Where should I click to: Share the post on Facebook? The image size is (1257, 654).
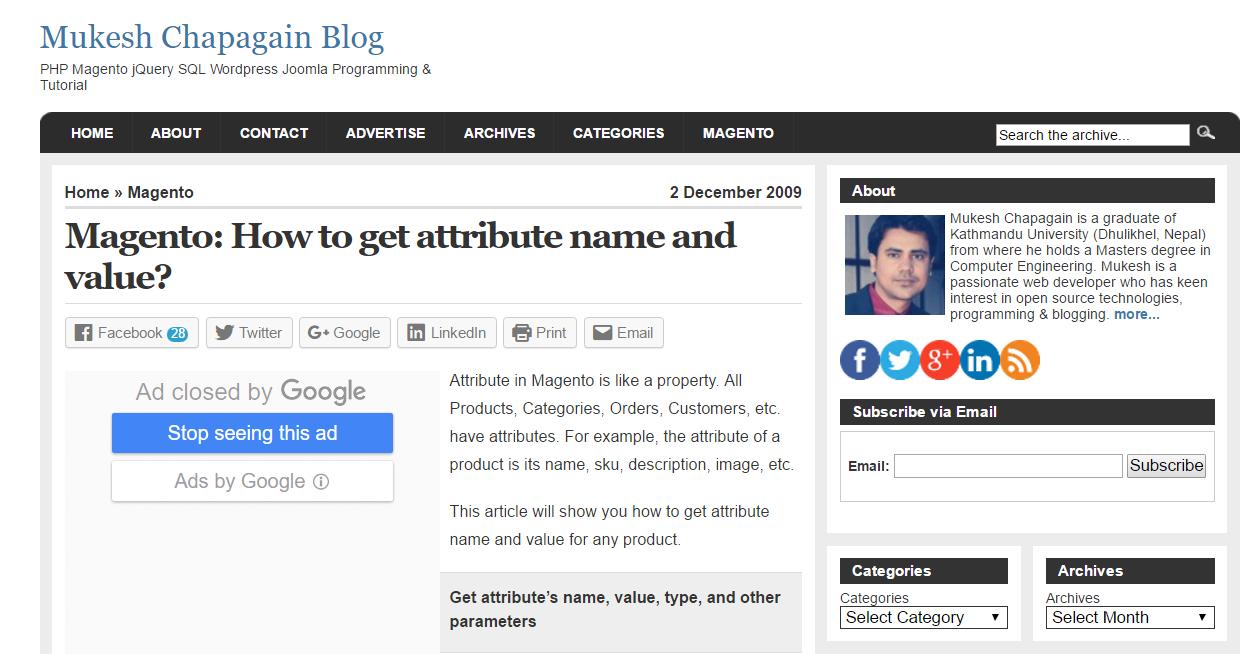click(x=132, y=333)
